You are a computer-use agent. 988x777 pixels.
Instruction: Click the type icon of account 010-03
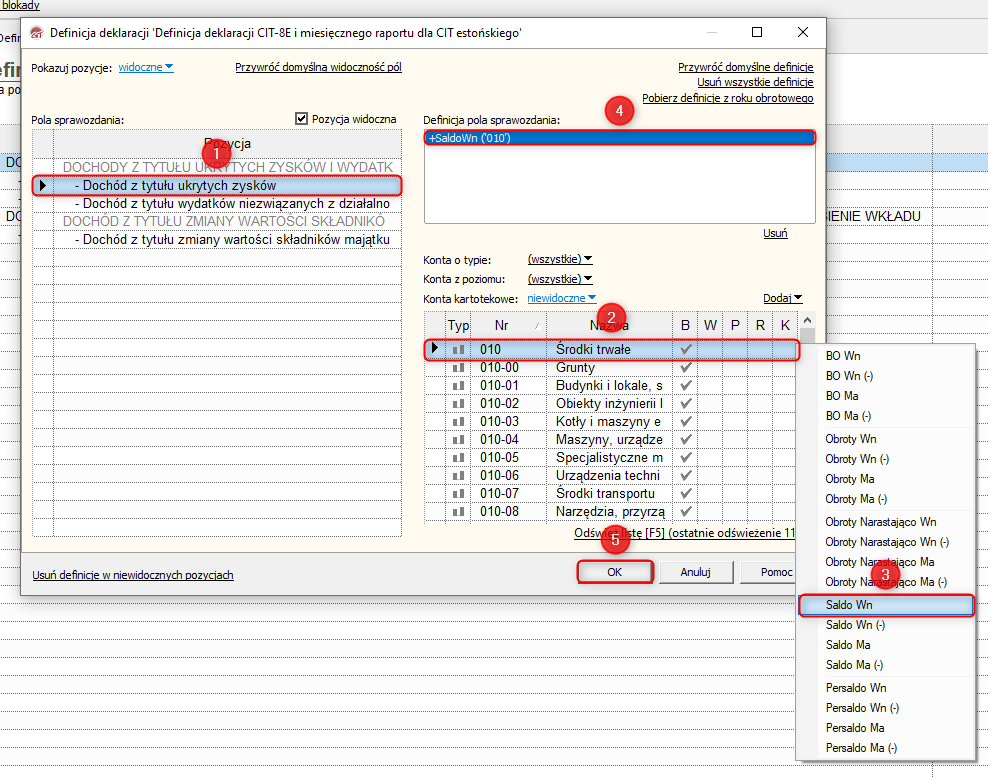click(459, 422)
